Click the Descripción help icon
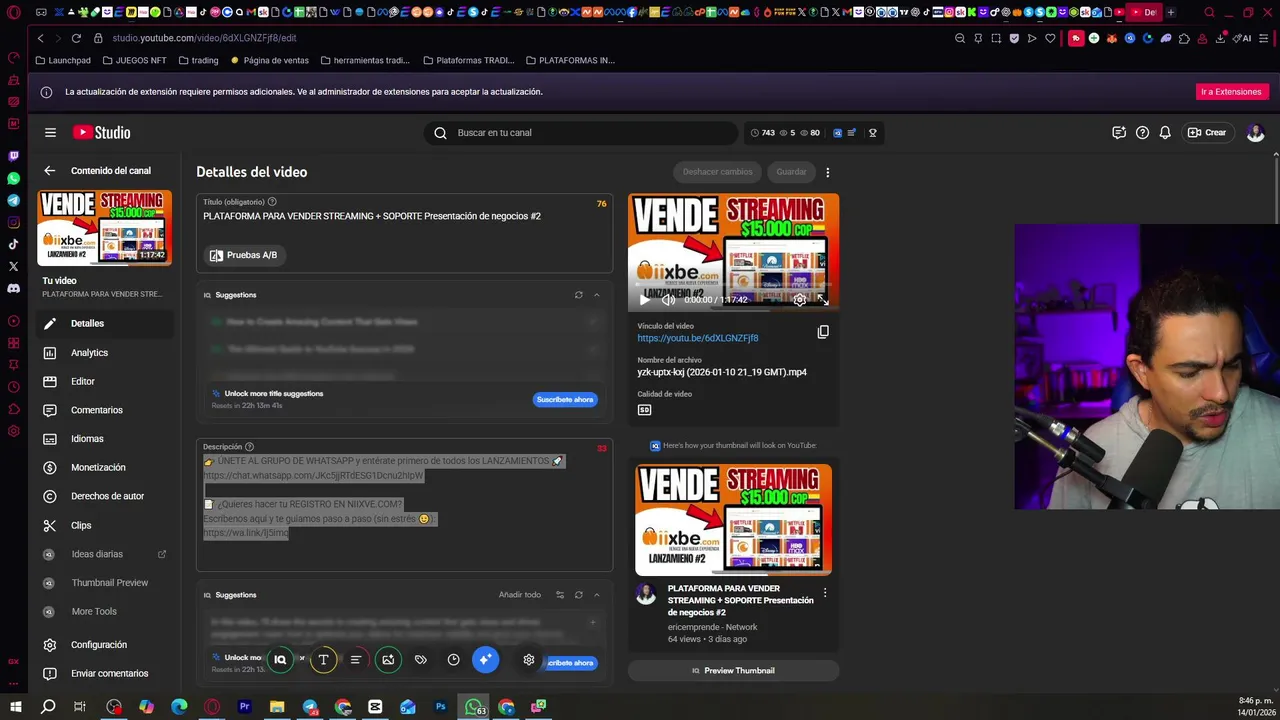Viewport: 1280px width, 720px height. point(249,447)
